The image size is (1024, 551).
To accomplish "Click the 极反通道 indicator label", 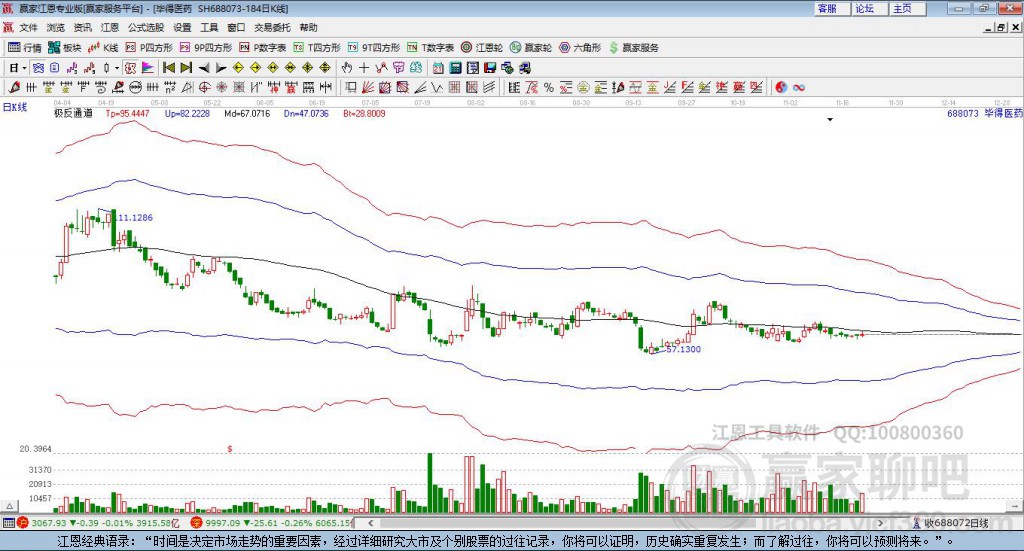I will click(x=73, y=114).
